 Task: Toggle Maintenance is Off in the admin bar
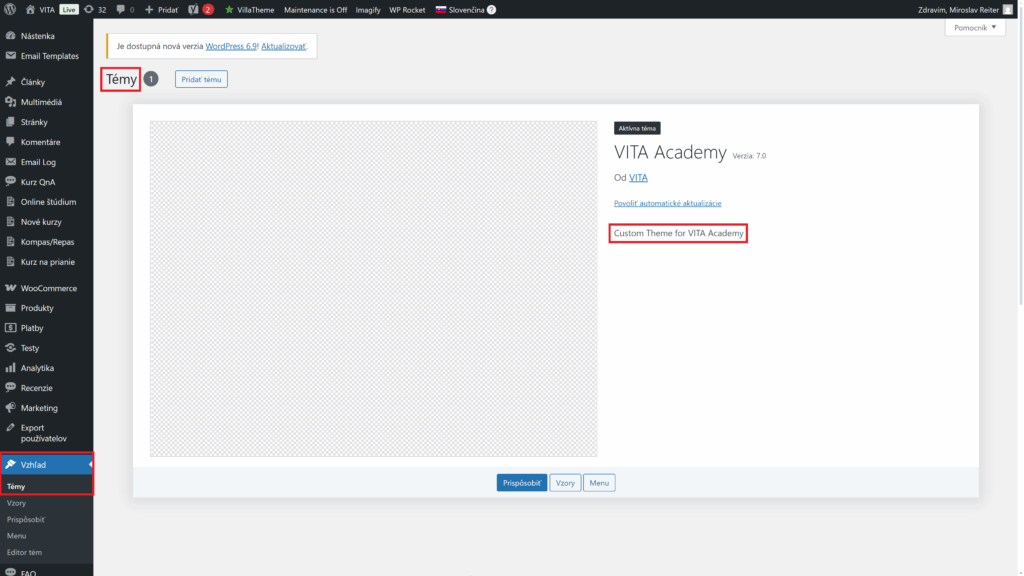(315, 9)
